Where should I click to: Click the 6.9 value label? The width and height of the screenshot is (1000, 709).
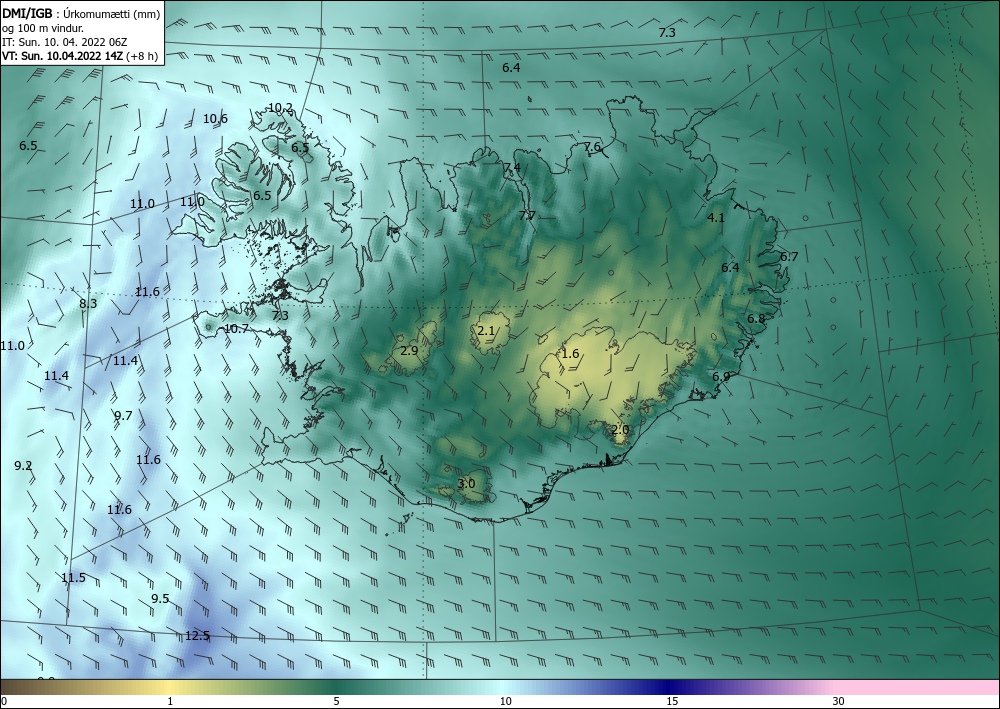[x=721, y=377]
